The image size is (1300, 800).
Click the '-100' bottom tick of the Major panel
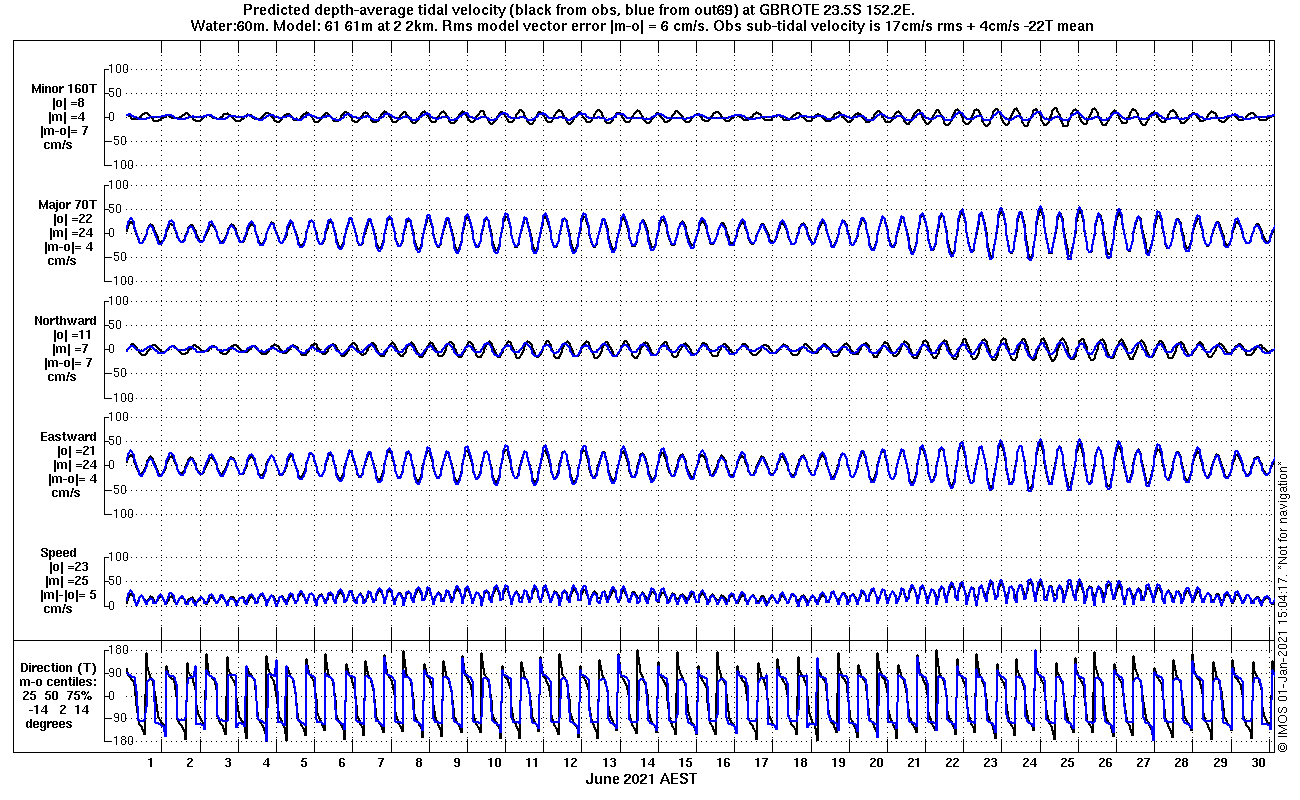tap(119, 281)
